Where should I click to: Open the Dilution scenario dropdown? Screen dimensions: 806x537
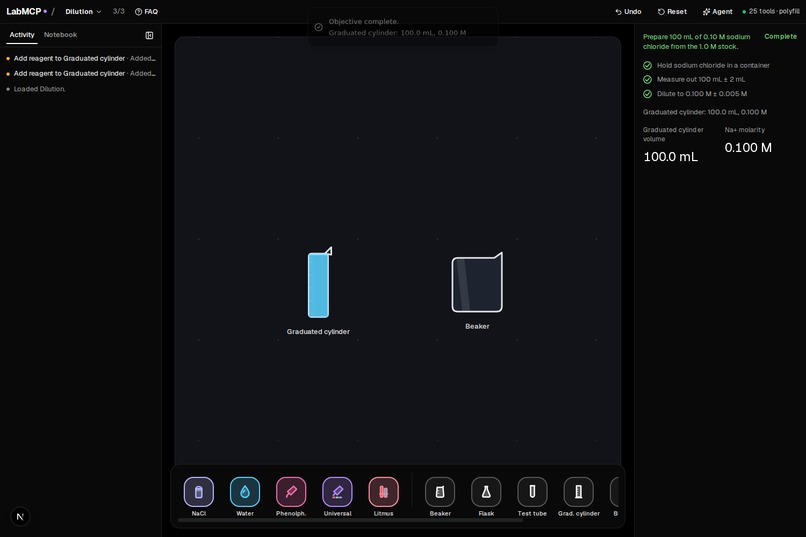(83, 11)
